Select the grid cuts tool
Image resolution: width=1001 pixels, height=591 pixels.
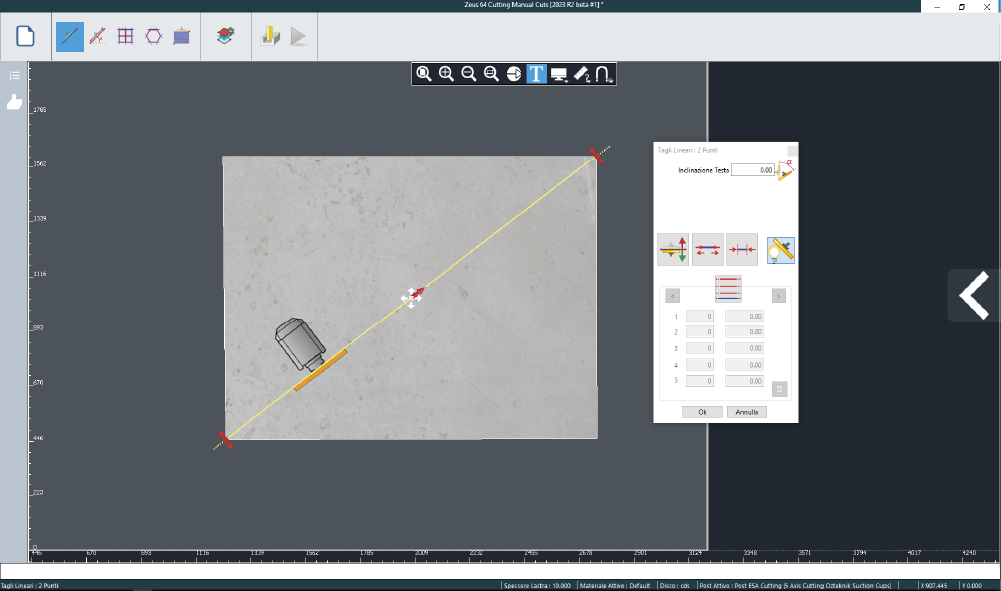pyautogui.click(x=125, y=37)
